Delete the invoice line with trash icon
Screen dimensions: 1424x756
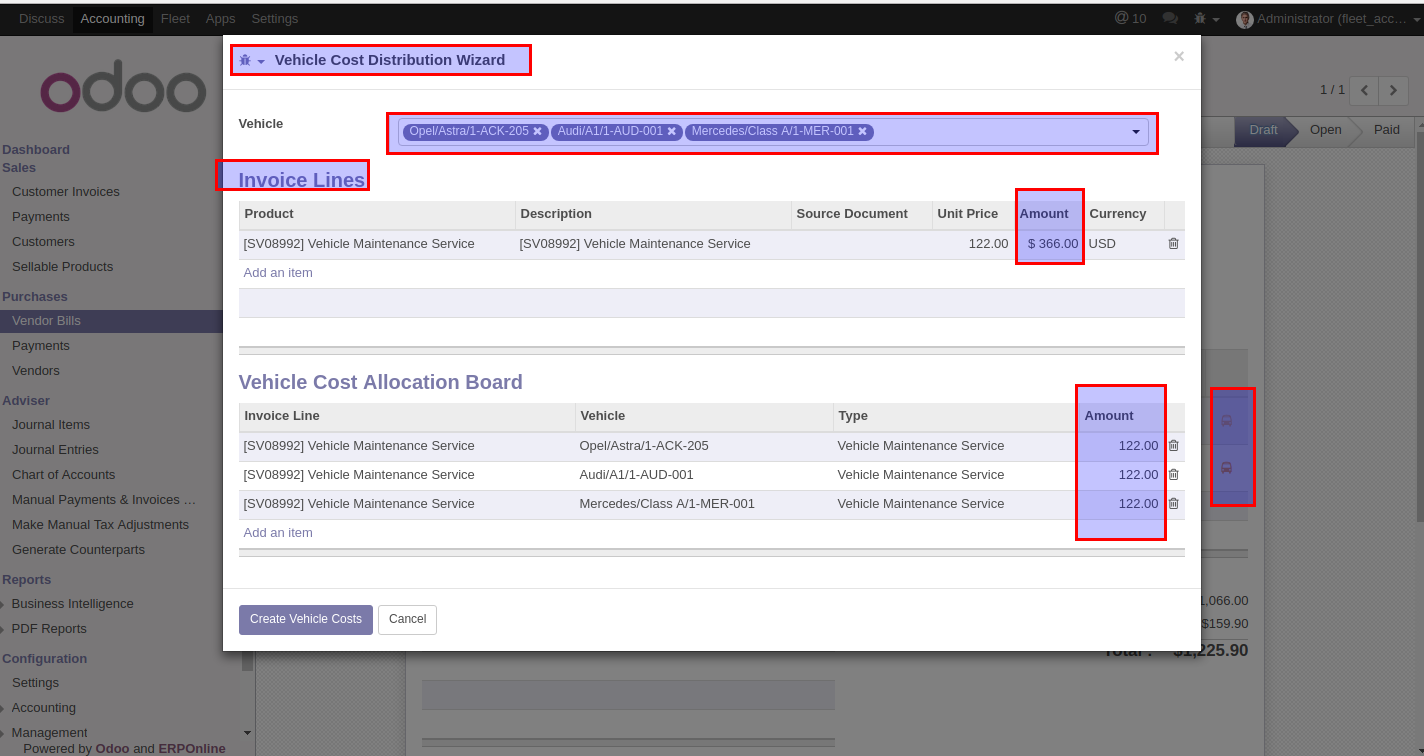[x=1174, y=244]
